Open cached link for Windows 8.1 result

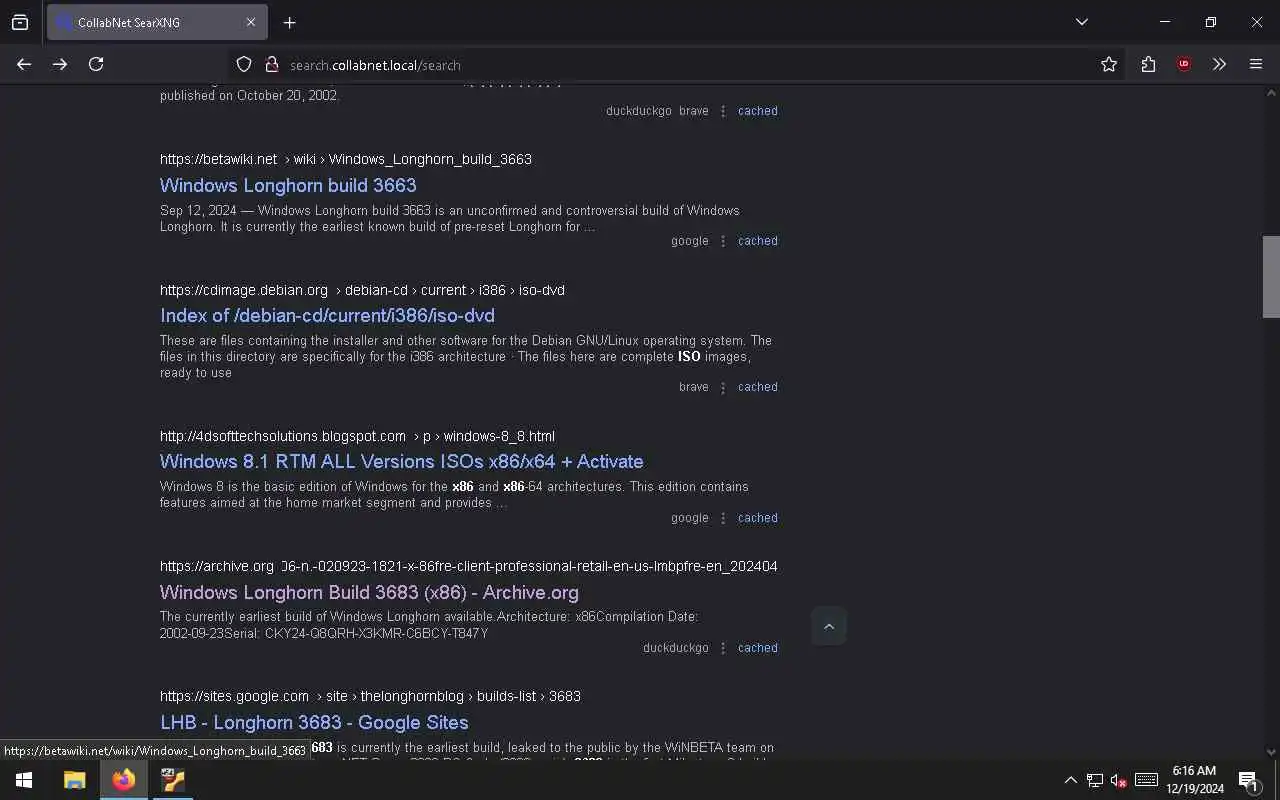point(757,518)
